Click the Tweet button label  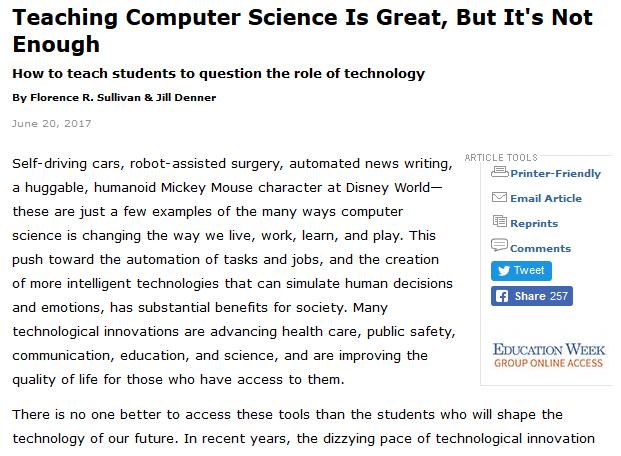pyautogui.click(x=529, y=270)
